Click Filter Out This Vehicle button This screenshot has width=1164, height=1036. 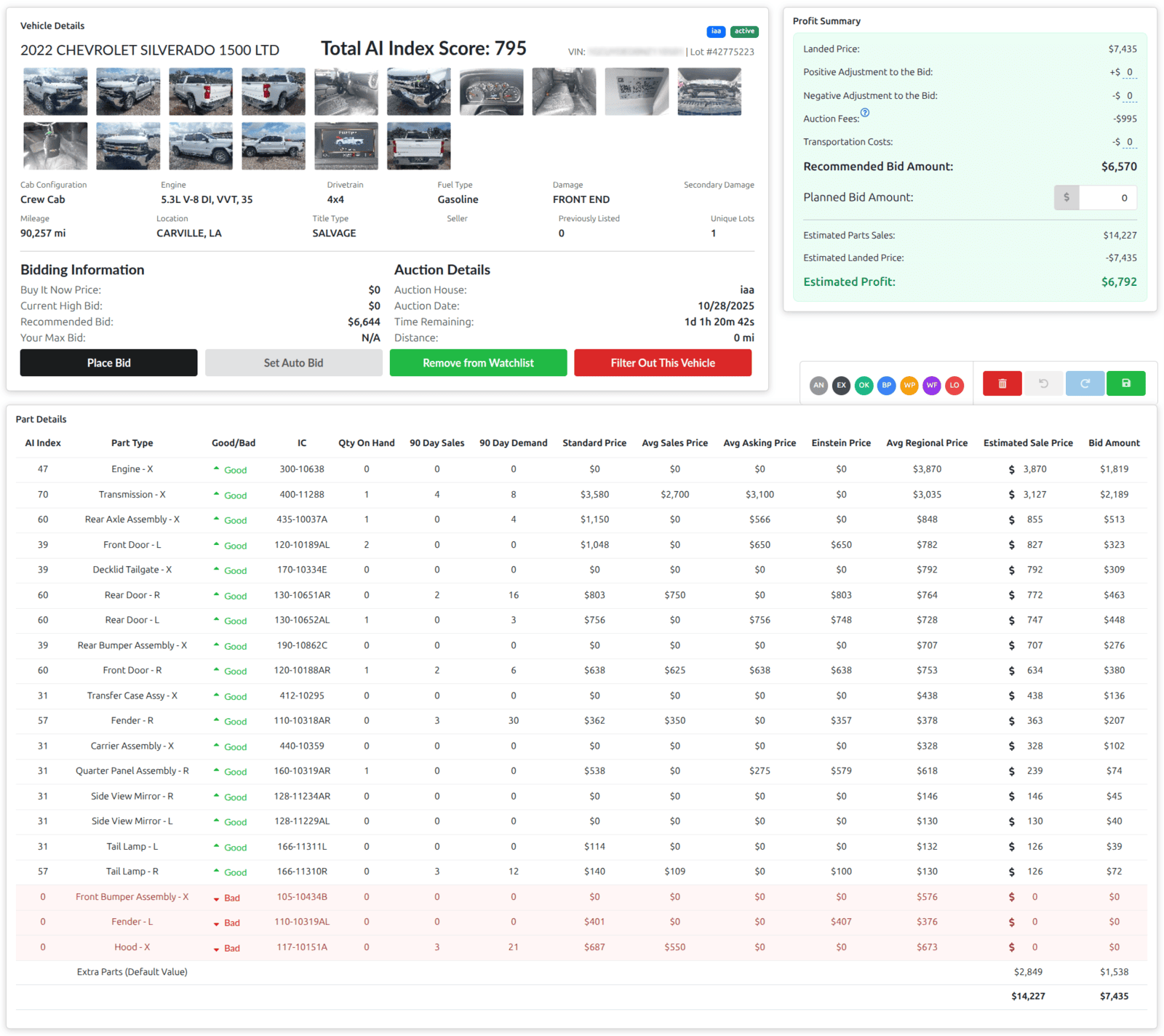pyautogui.click(x=662, y=363)
